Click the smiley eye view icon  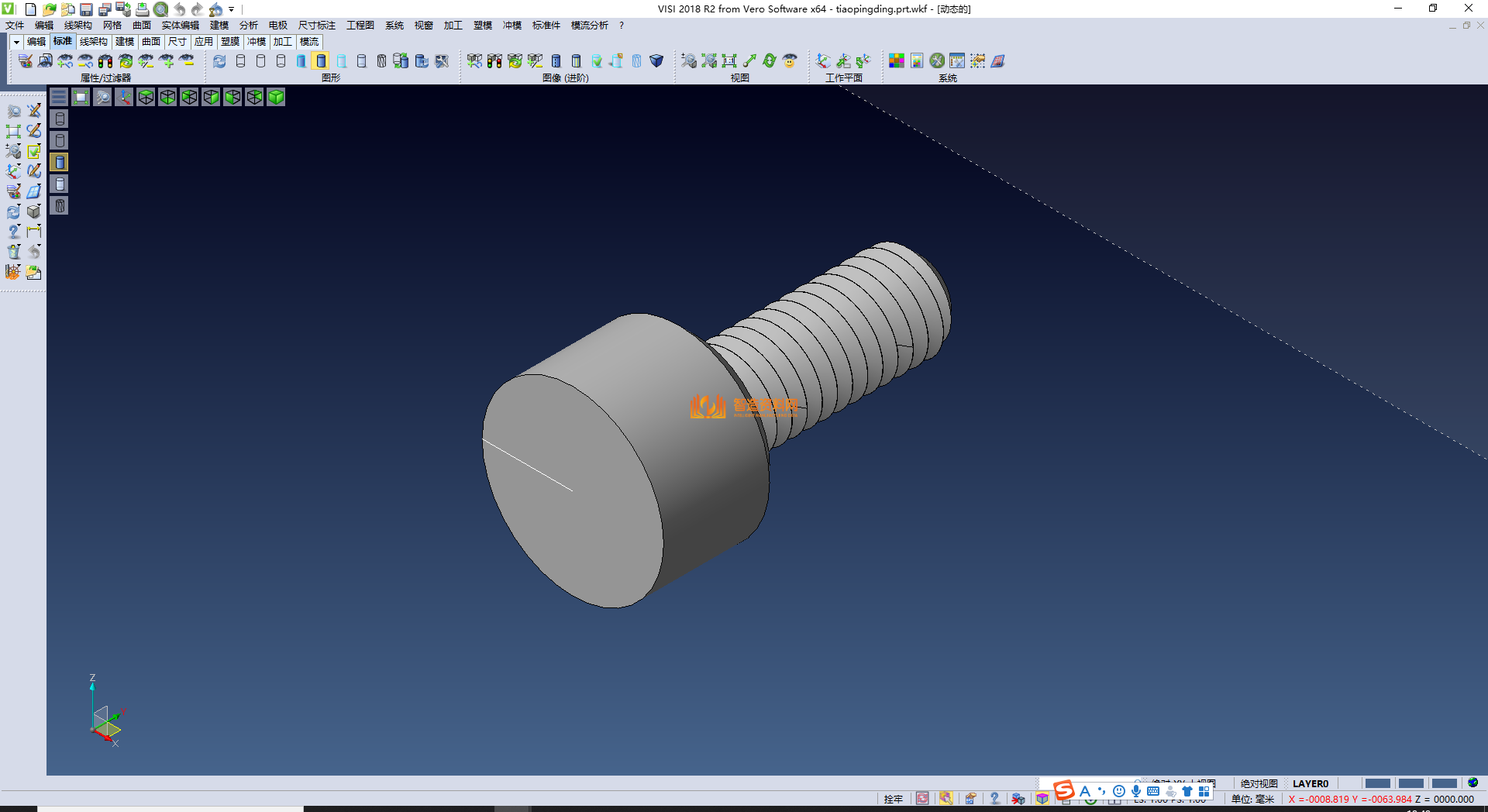[x=790, y=60]
